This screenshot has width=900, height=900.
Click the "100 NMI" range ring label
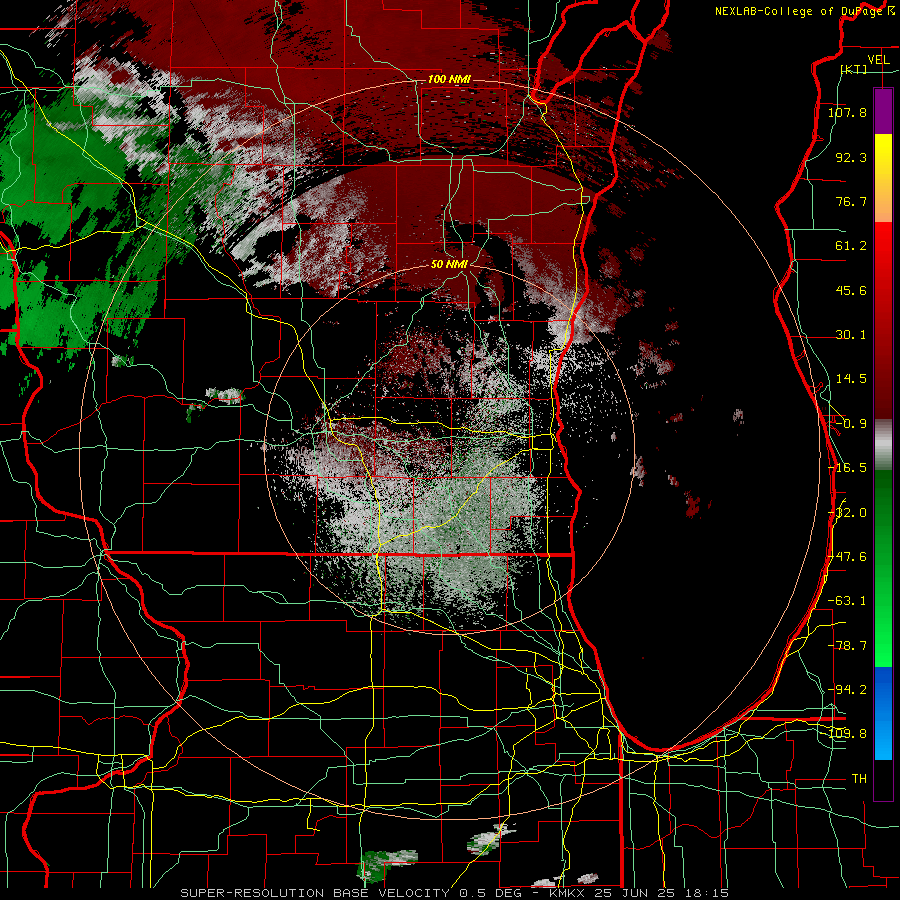[449, 79]
